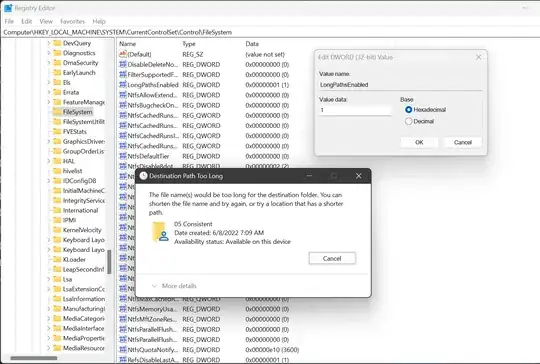Select the Decimal base radio button
This screenshot has width=540, height=364.
pos(408,121)
